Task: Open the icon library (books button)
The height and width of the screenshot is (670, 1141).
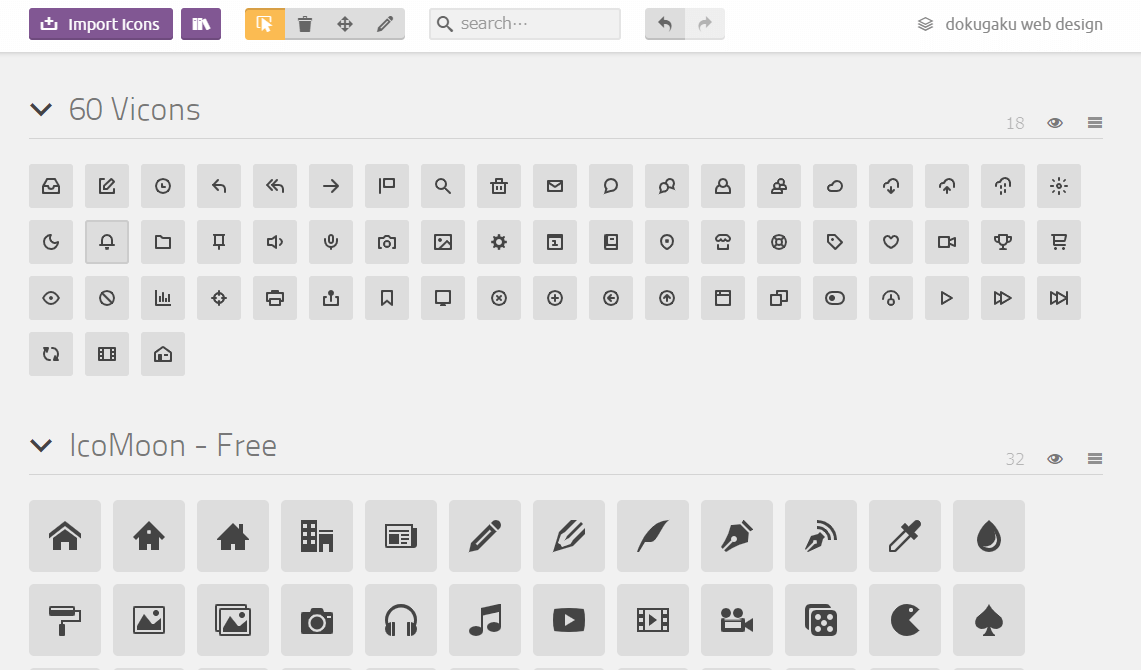Action: [201, 24]
